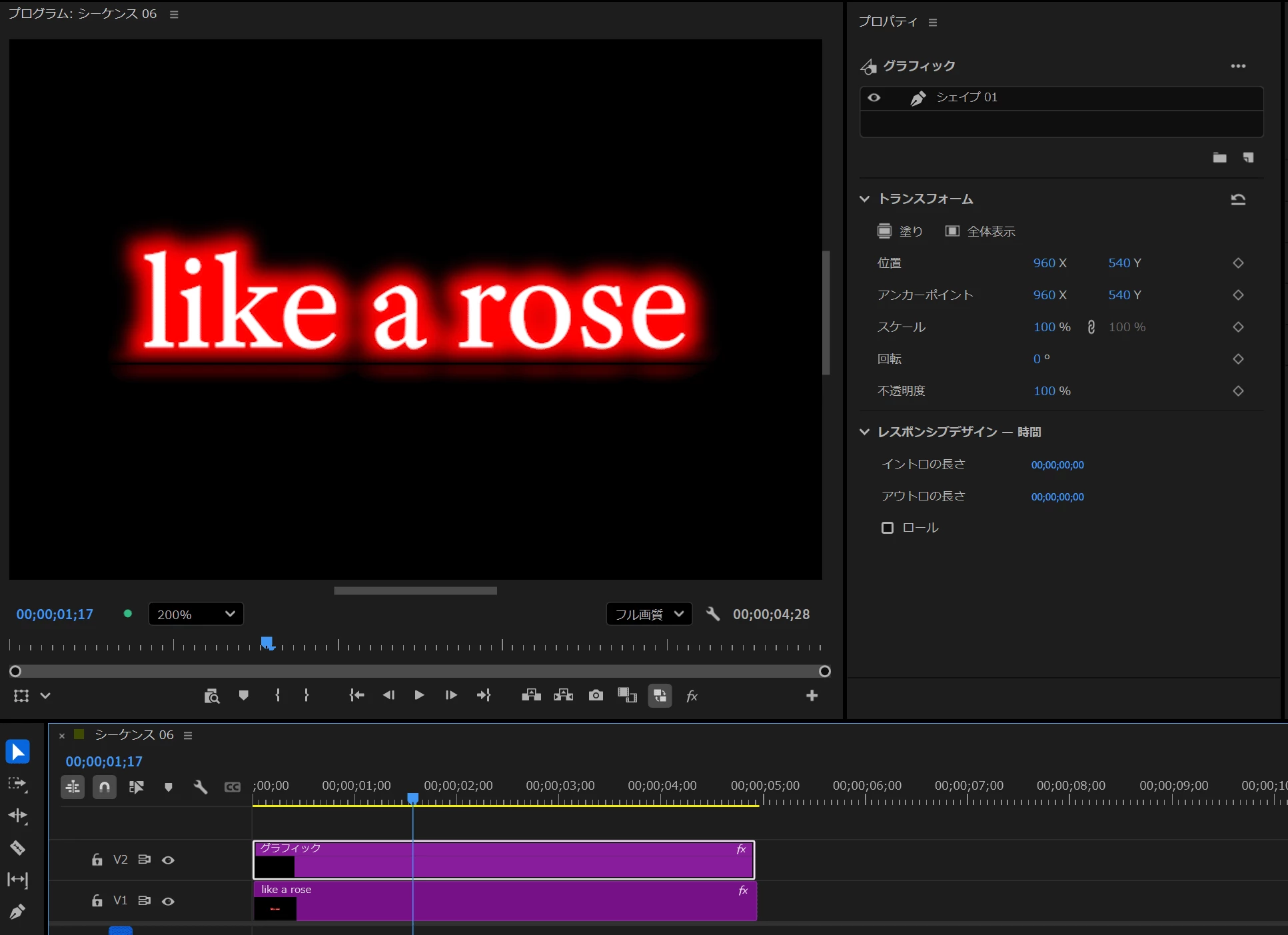
Task: Toggle V1 sync lock
Action: (x=144, y=901)
